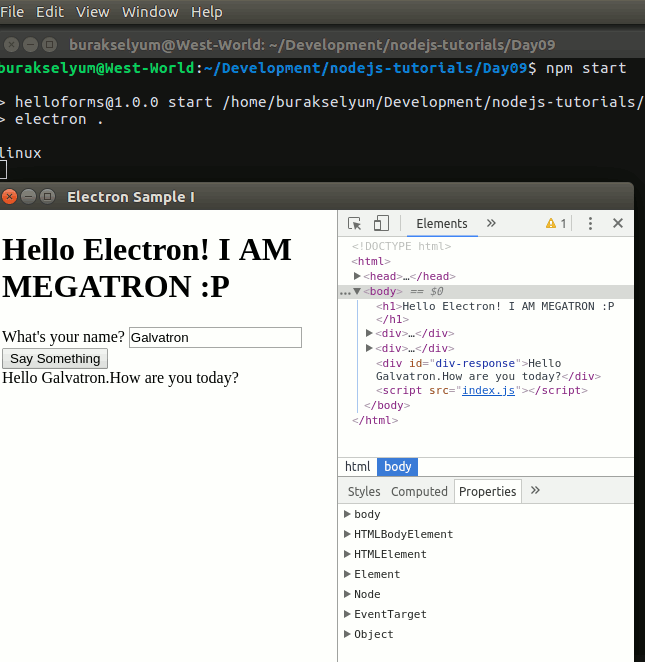Show more sidebar tabs next to Properties
The height and width of the screenshot is (662, 645).
(x=535, y=490)
